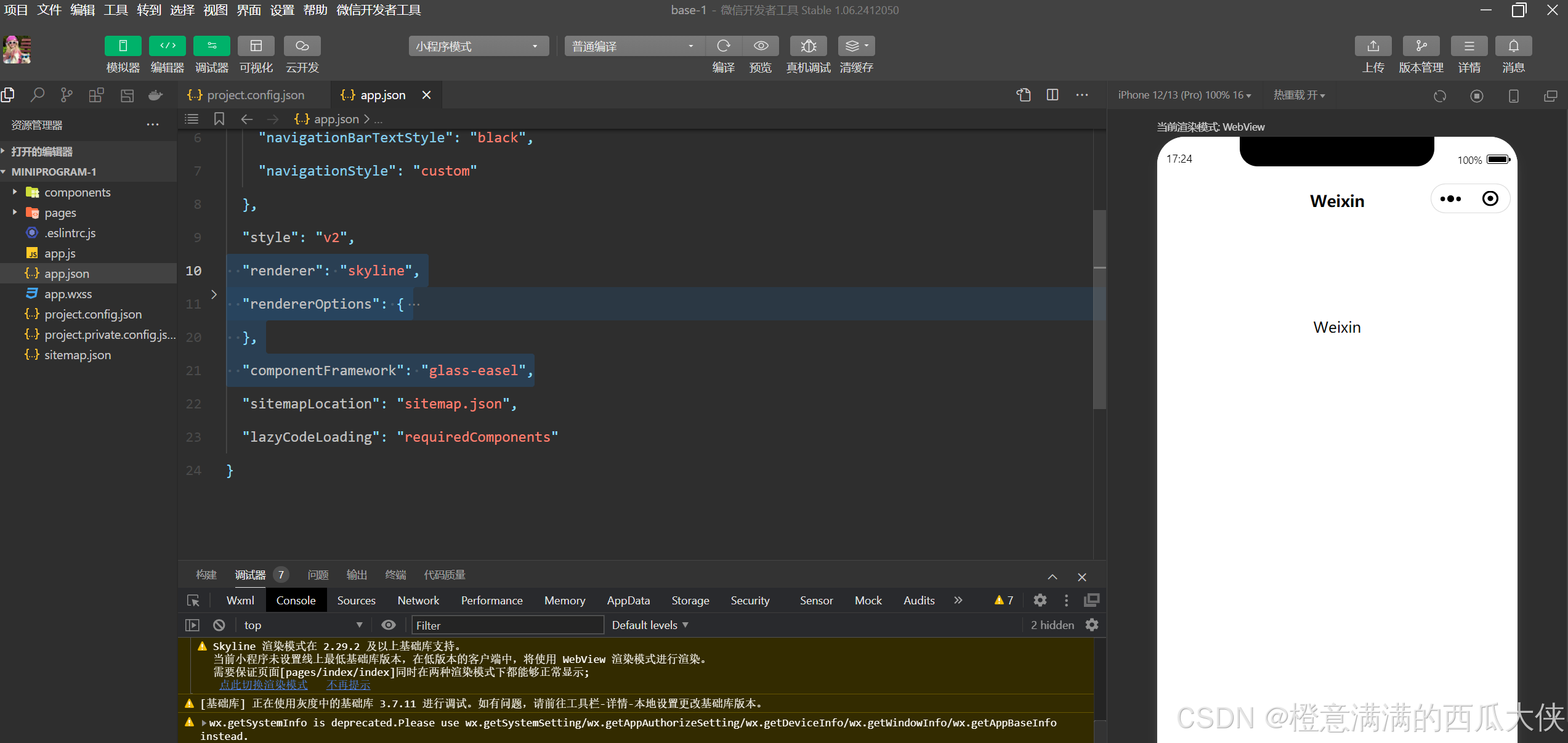Viewport: 1568px width, 743px height.
Task: Click the upload icon button
Action: click(x=1373, y=46)
